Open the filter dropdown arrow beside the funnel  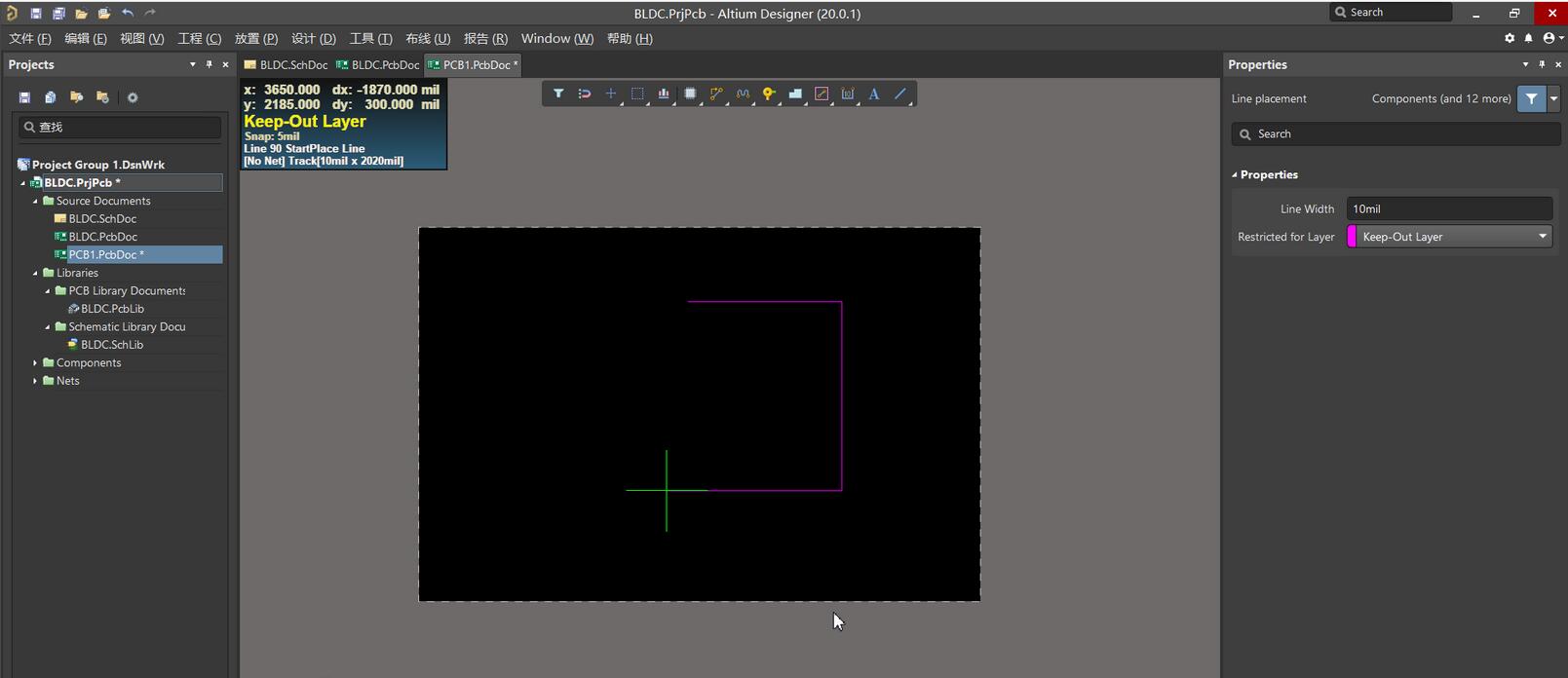tap(1553, 98)
